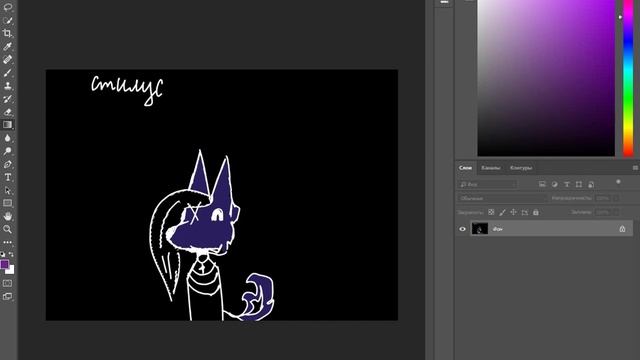Viewport: 640px width, 360px height.
Task: Select the Dodge tool
Action: pyautogui.click(x=7, y=151)
